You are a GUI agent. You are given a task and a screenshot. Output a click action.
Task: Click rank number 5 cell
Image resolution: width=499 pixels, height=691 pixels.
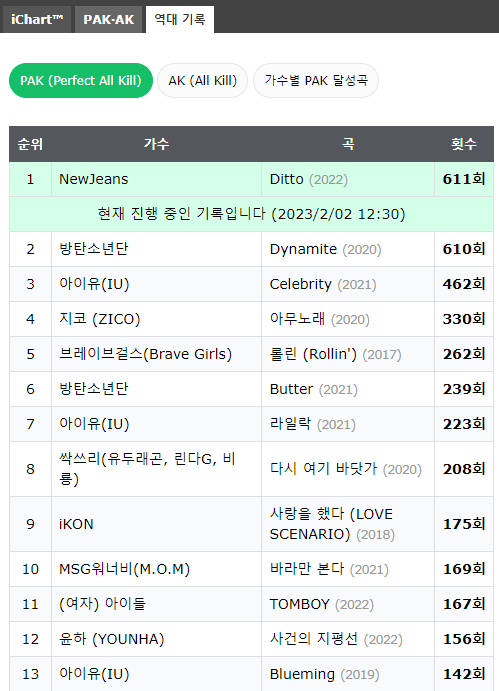click(x=30, y=354)
